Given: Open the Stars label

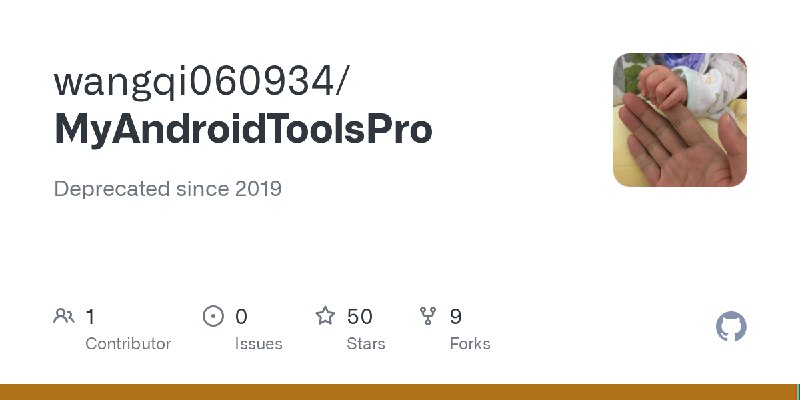Looking at the screenshot, I should tap(366, 344).
